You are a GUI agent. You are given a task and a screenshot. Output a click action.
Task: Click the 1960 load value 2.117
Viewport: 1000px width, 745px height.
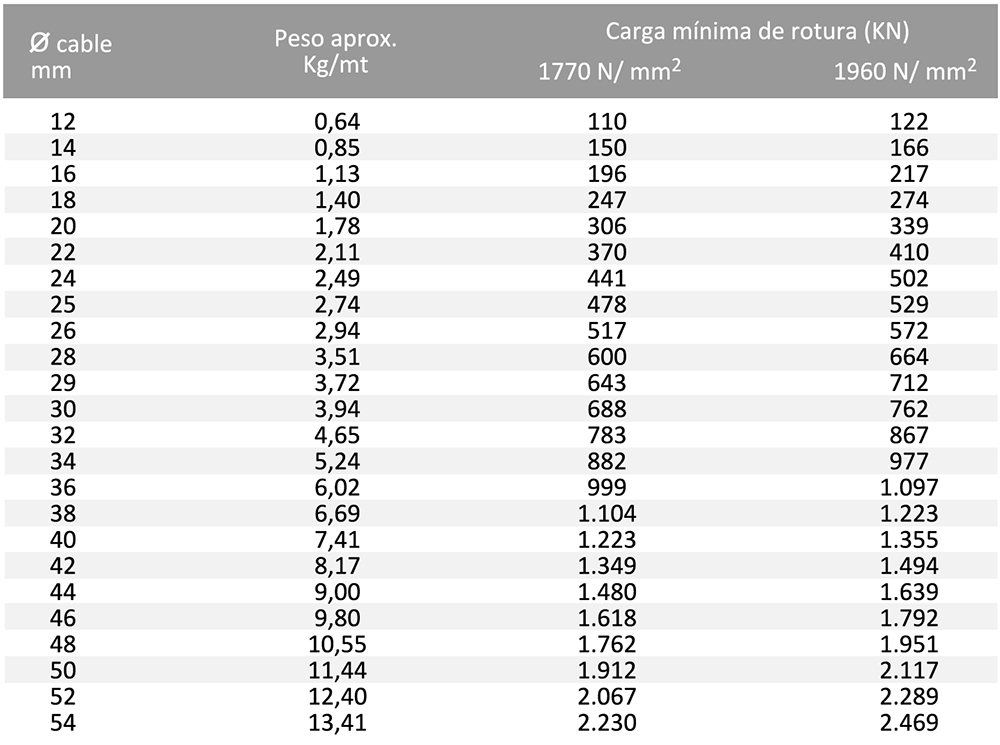pyautogui.click(x=909, y=670)
